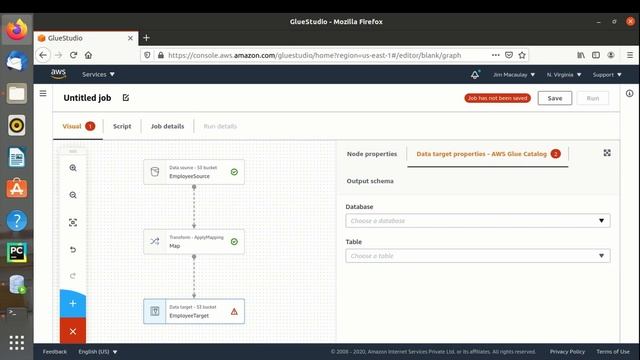Click the green check on Map node

[234, 242]
